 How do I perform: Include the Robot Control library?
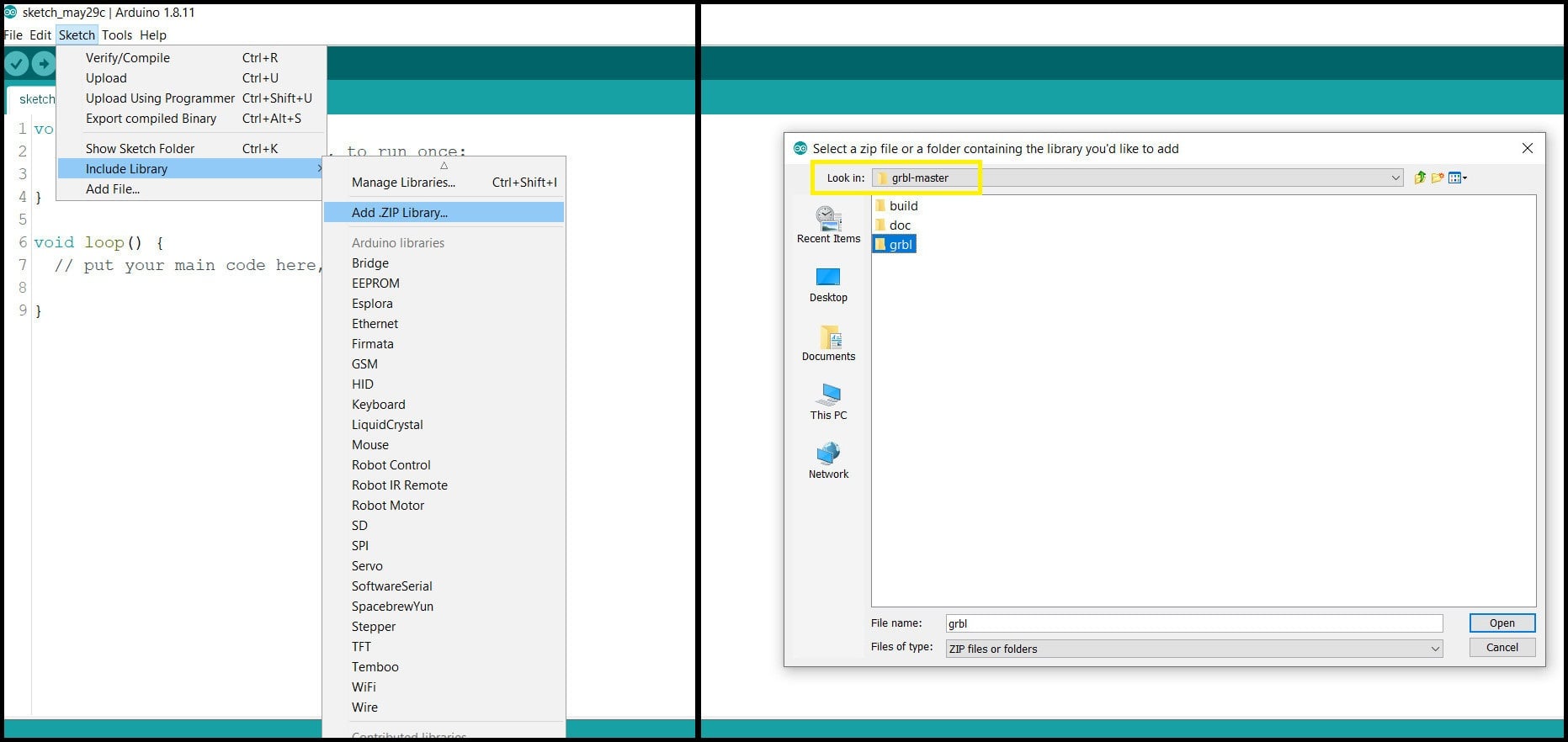point(444,464)
